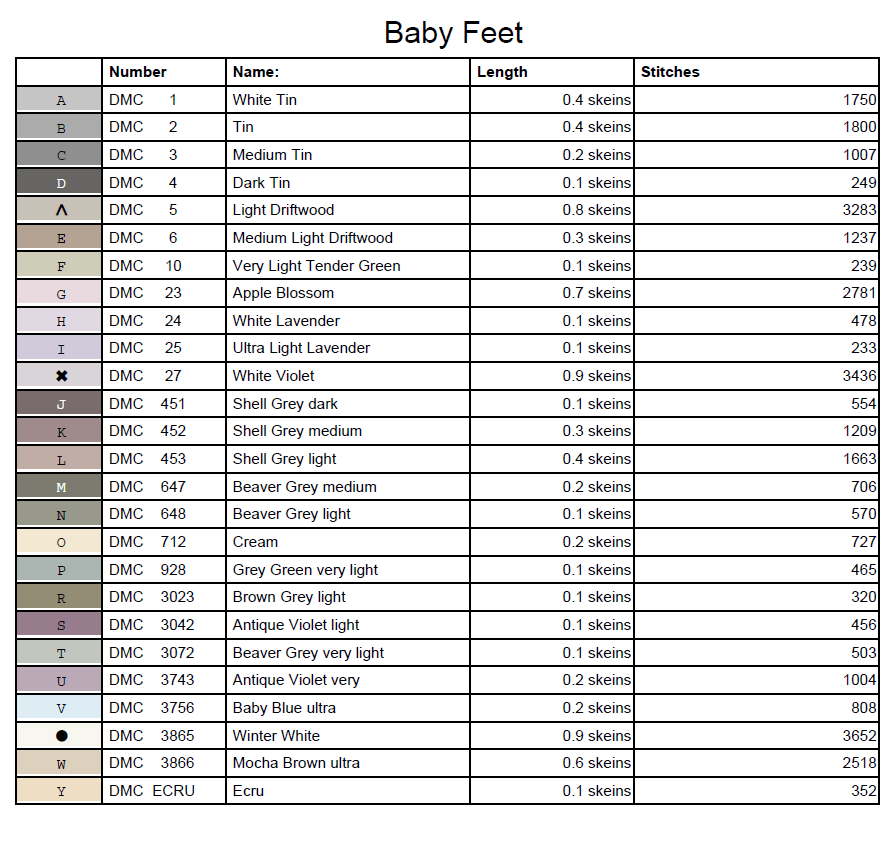Select the Baby Blue ultra swatch V

click(60, 708)
